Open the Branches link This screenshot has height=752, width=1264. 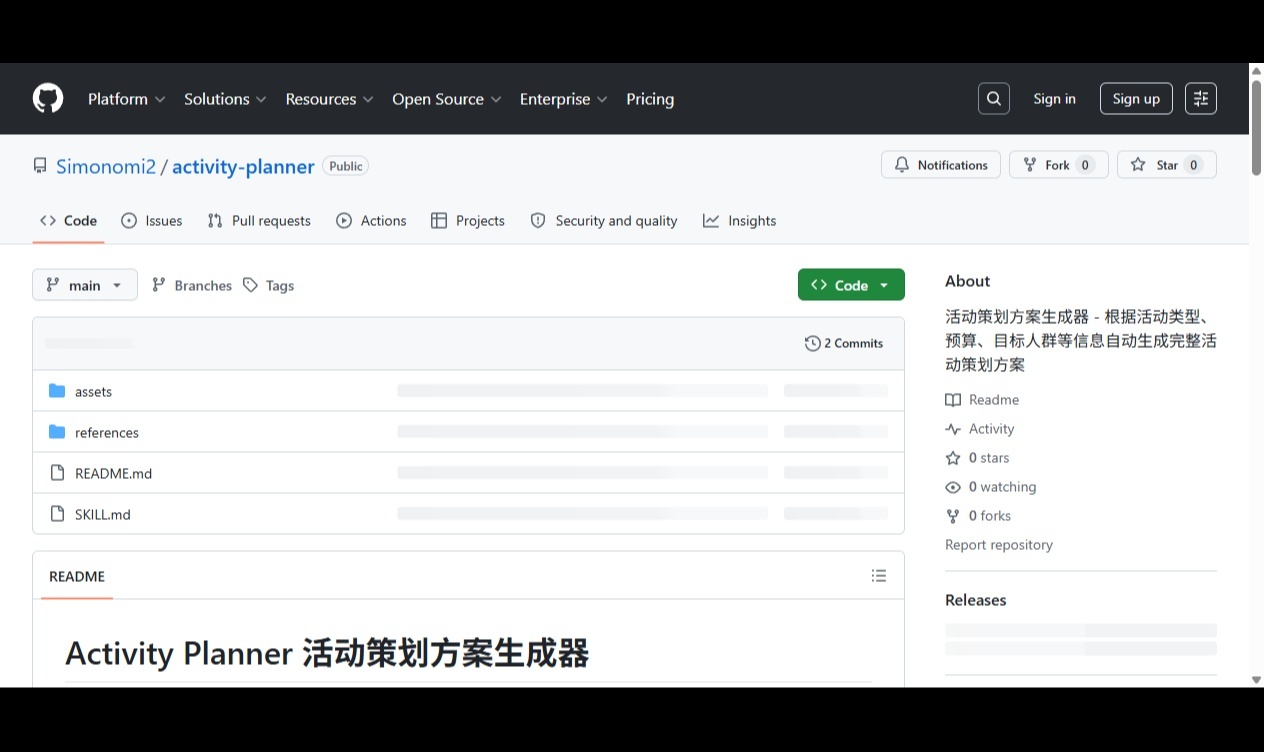(x=192, y=285)
